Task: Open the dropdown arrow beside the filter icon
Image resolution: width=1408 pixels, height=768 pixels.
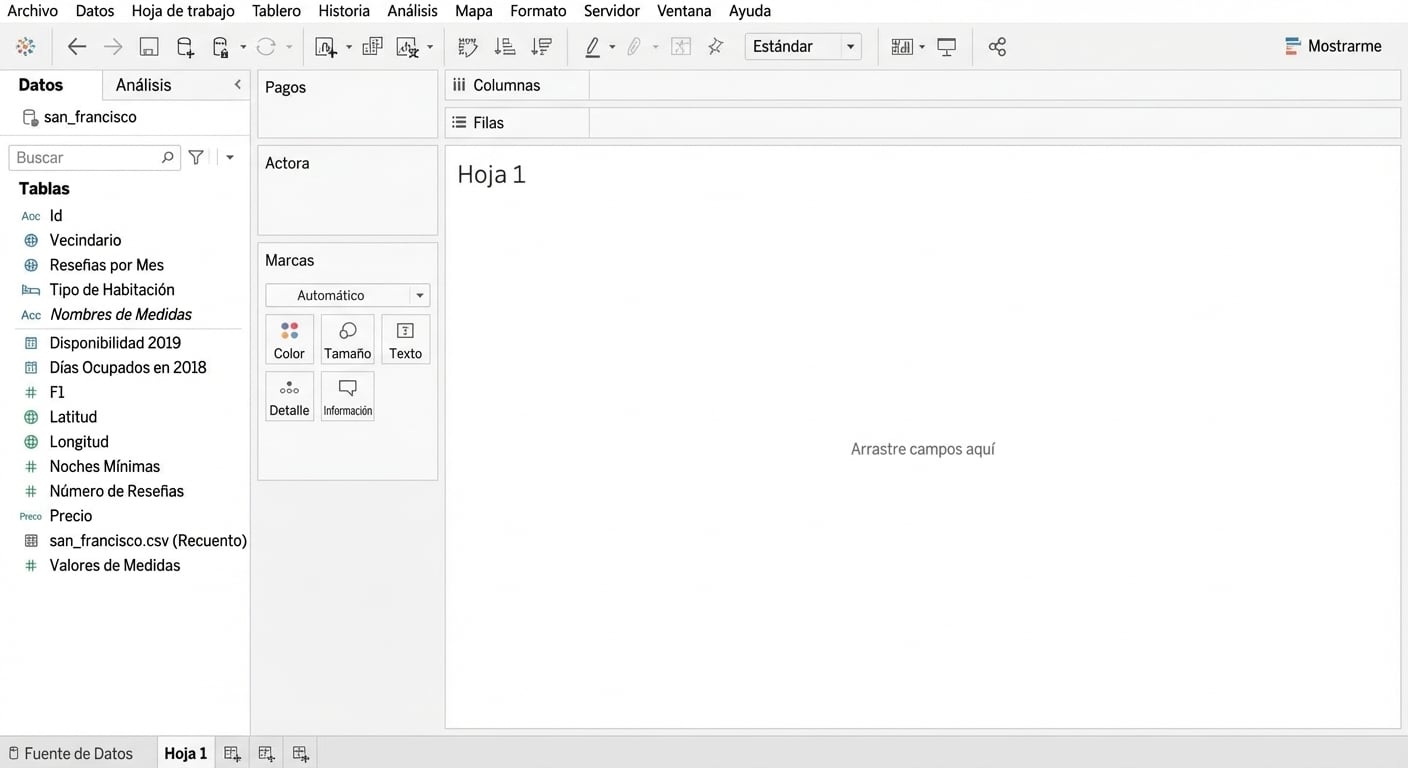Action: tap(230, 158)
